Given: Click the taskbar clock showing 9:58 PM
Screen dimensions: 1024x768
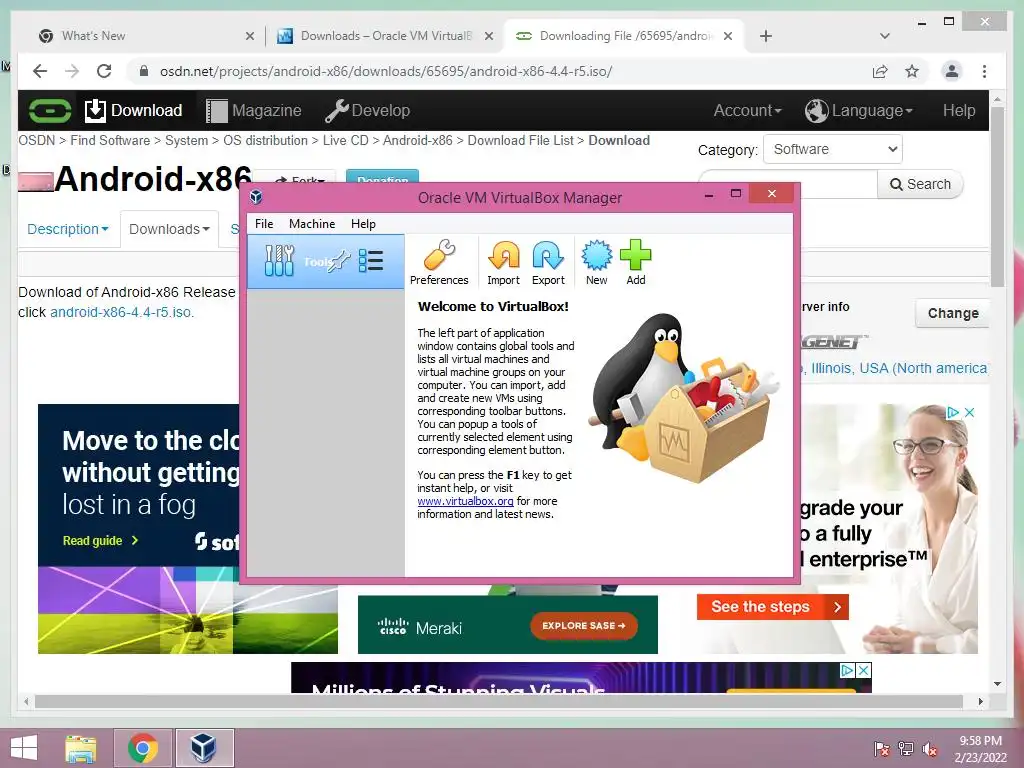Looking at the screenshot, I should tap(980, 749).
